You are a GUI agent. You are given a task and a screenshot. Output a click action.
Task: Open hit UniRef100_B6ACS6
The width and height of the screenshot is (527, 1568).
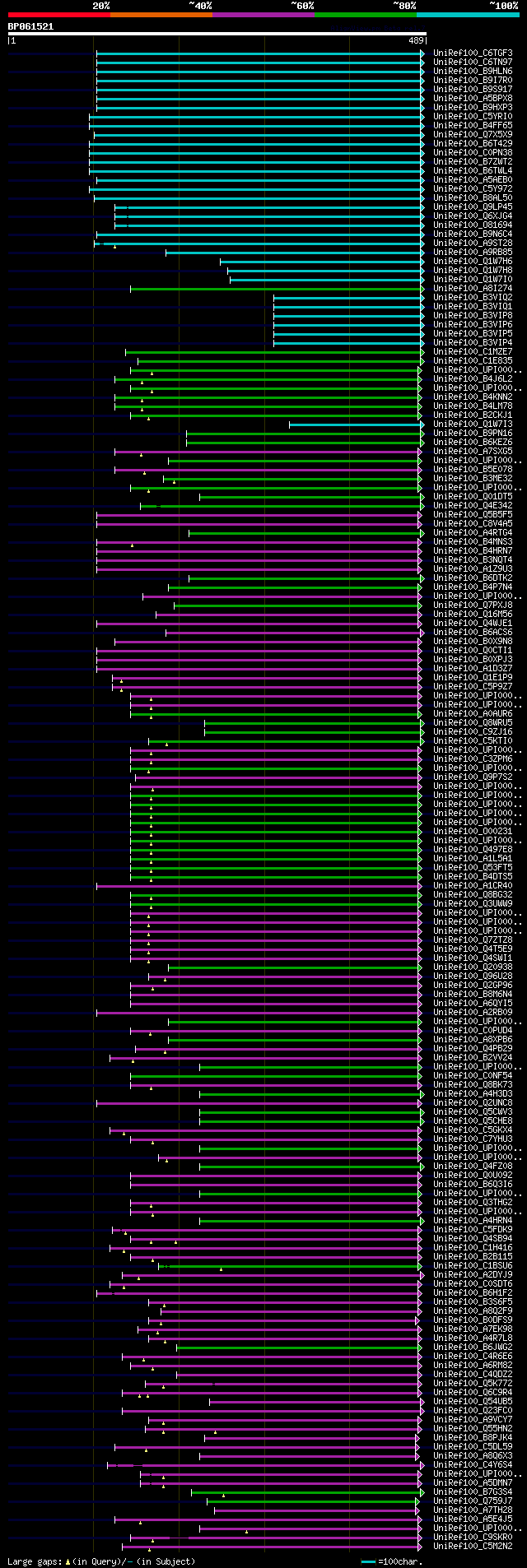pos(473,632)
